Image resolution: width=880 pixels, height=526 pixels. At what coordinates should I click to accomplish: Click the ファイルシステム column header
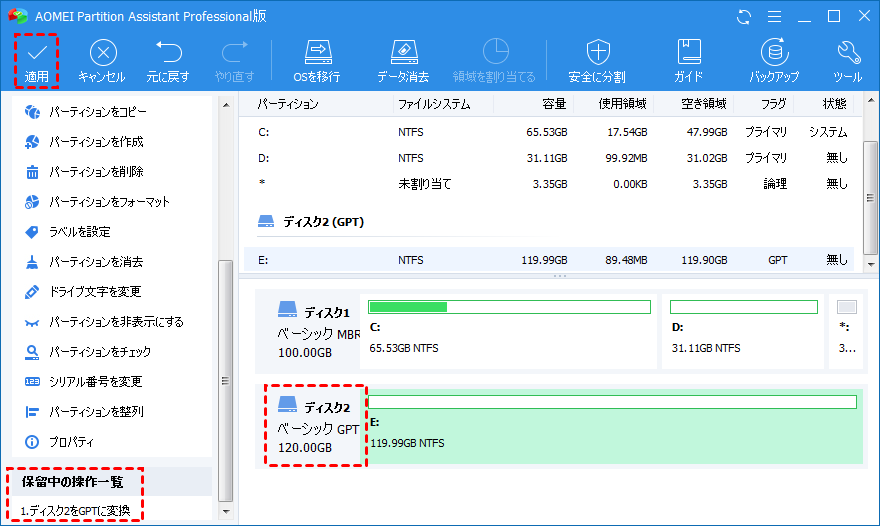434,104
